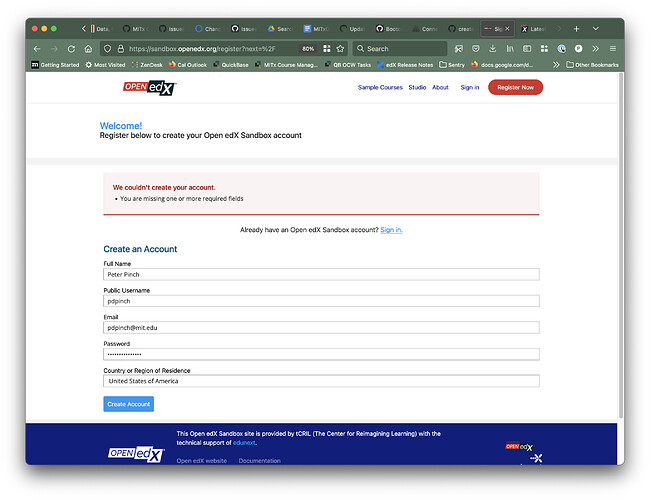Go to Studio from the header

417,87
